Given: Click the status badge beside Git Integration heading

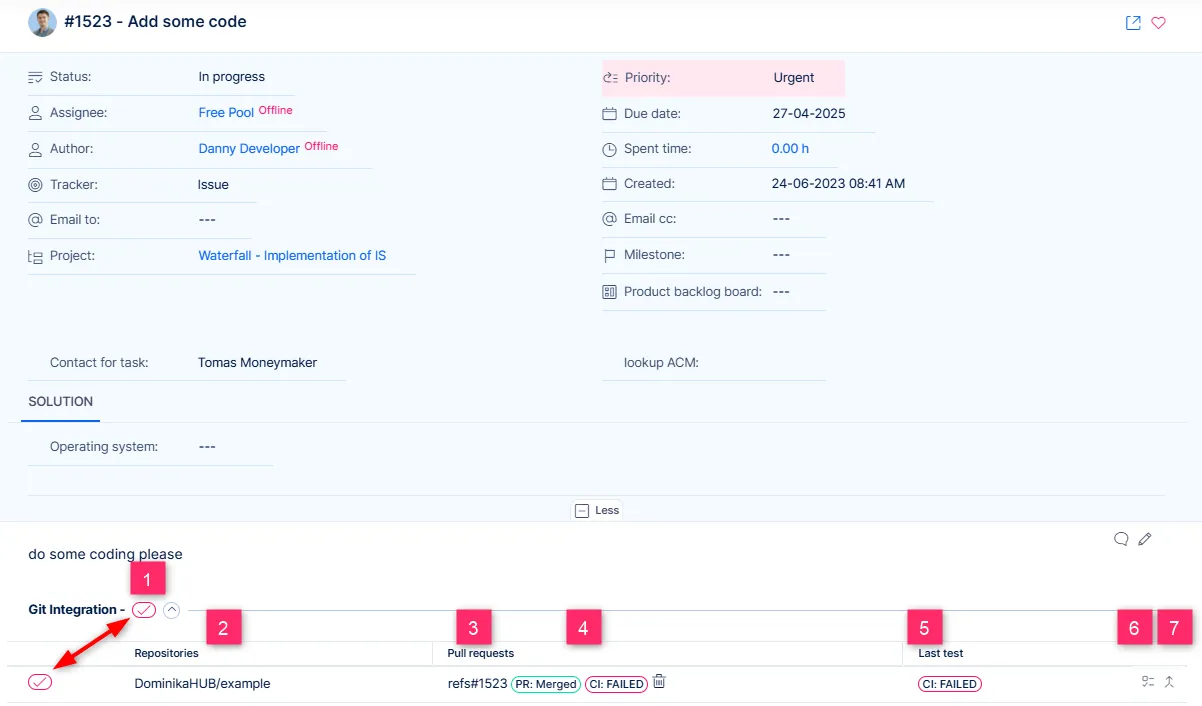Looking at the screenshot, I should tap(144, 610).
